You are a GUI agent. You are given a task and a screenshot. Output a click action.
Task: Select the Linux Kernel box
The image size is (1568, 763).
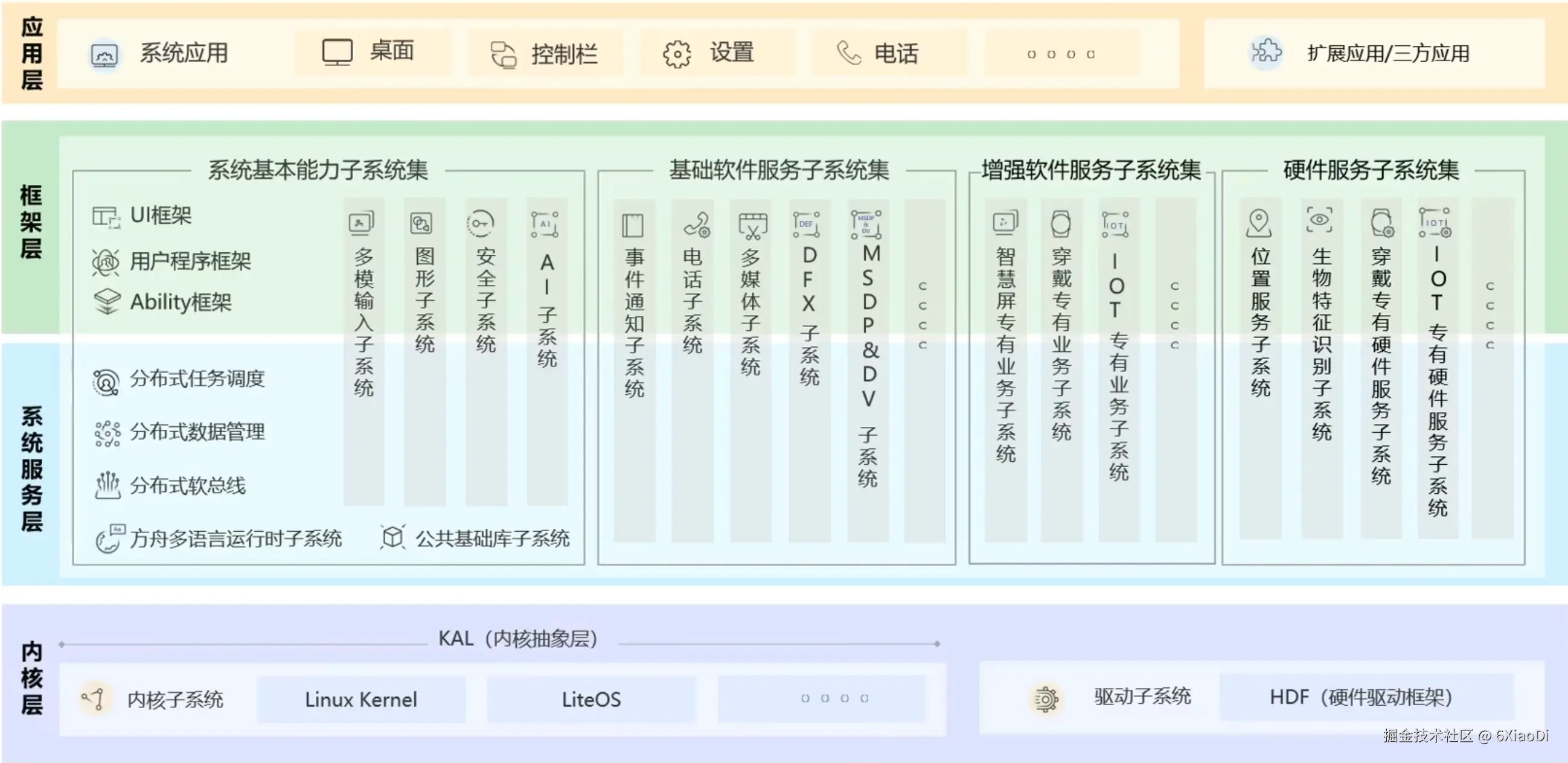362,699
